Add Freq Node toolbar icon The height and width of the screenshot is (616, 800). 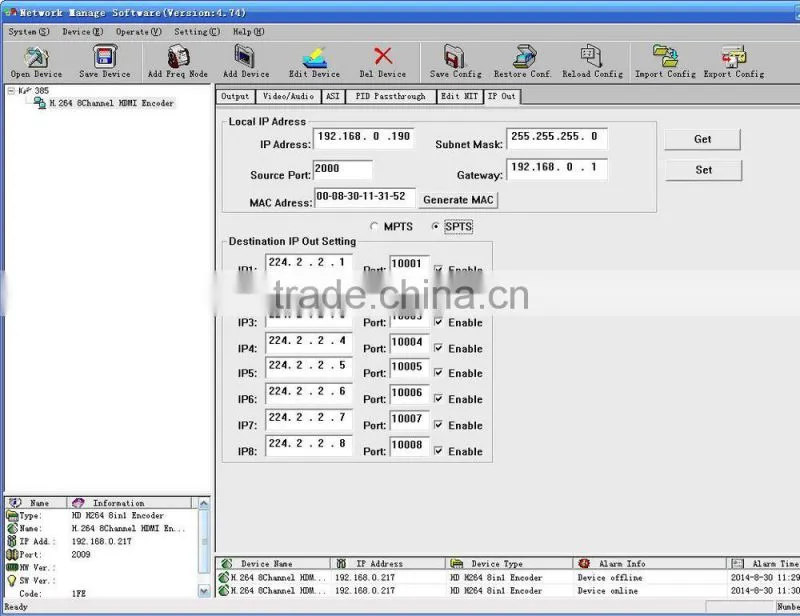(178, 62)
